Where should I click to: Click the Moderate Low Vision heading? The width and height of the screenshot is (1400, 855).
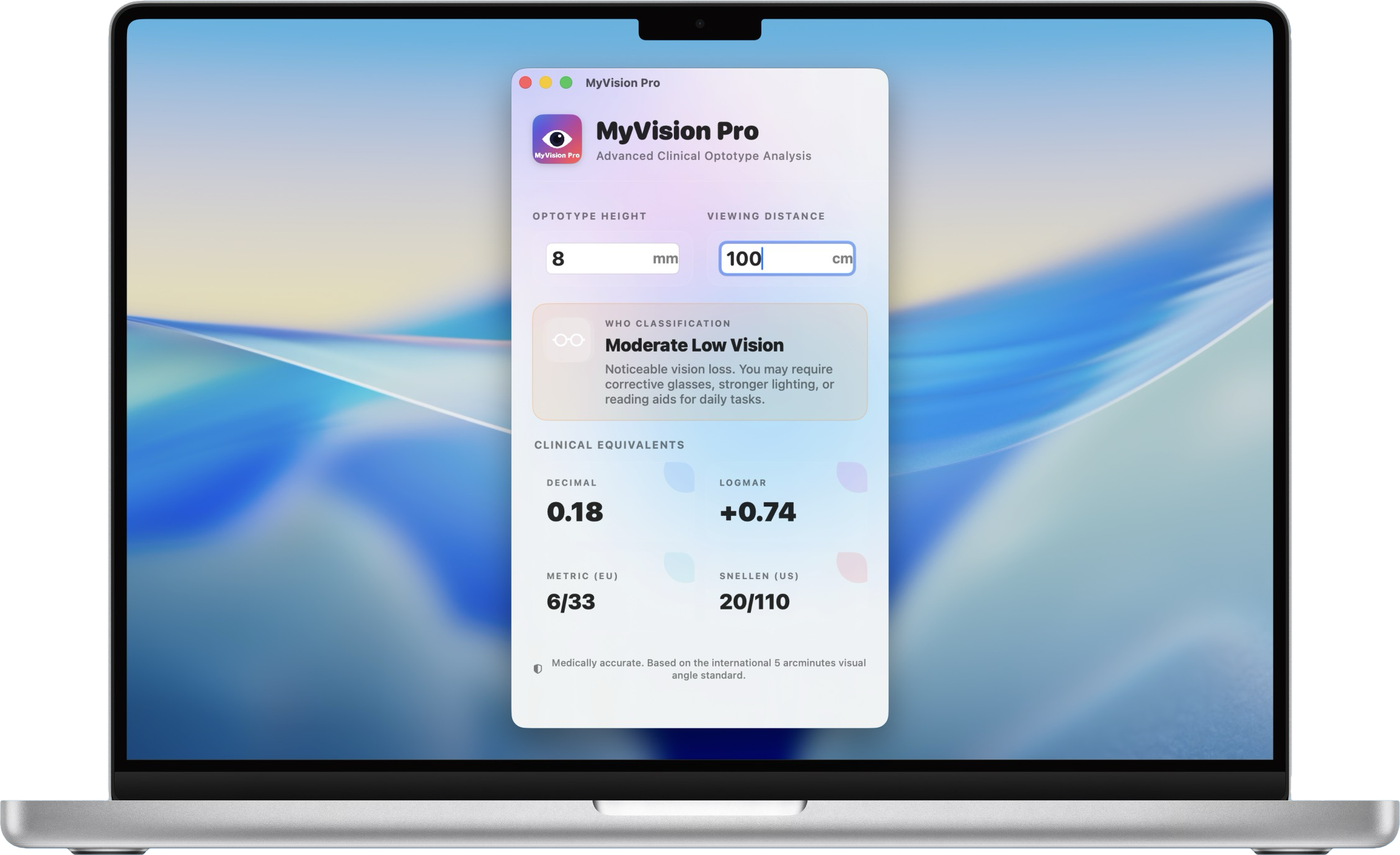tap(694, 345)
